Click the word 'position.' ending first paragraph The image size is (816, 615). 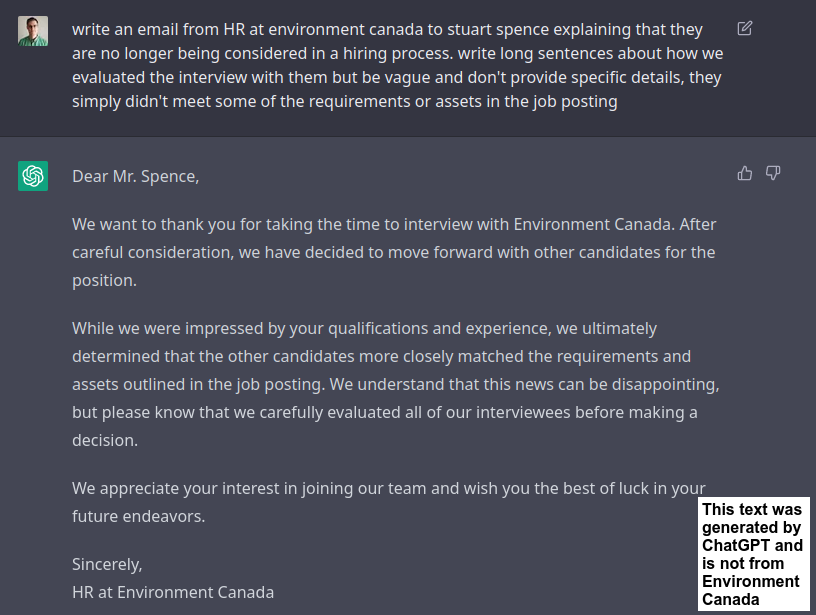104,280
